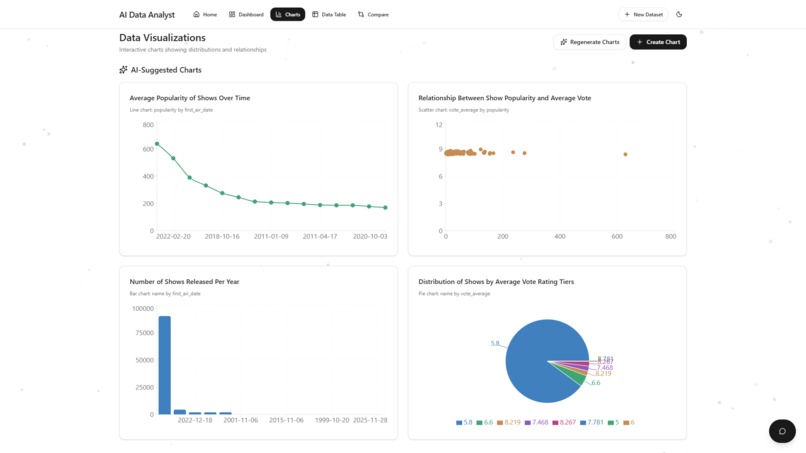
Task: Select the 7.468 legend entry
Action: [x=536, y=423]
